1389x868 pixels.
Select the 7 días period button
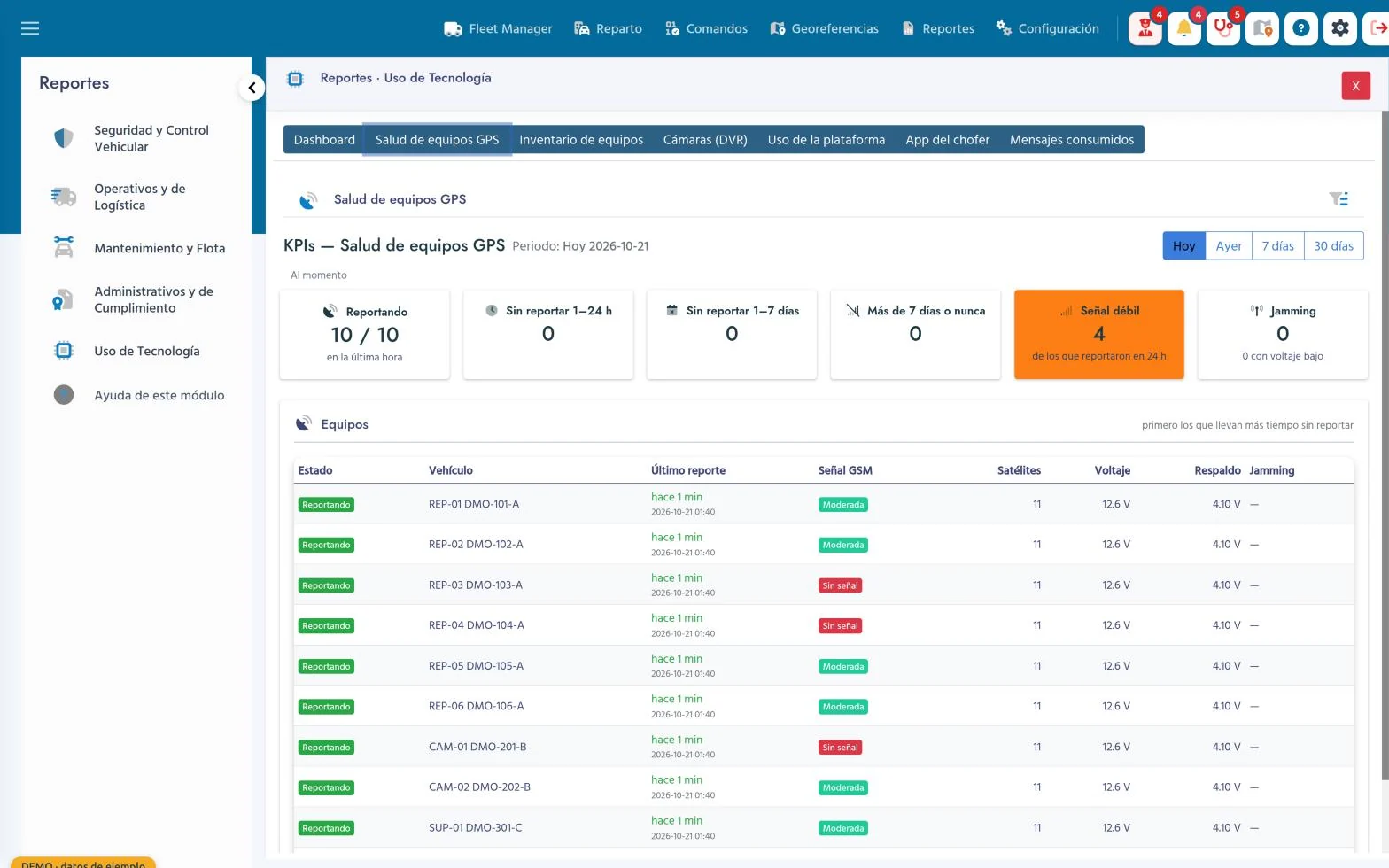click(x=1277, y=246)
